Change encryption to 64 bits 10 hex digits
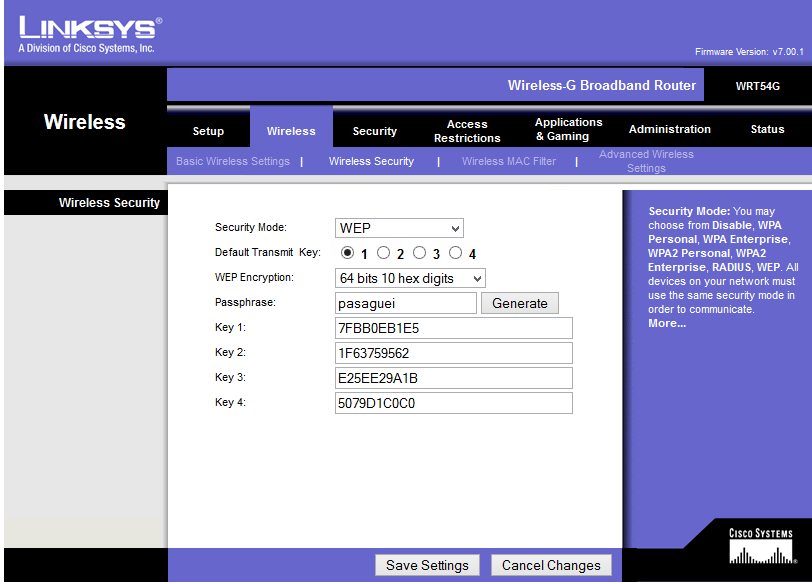812x584 pixels. pyautogui.click(x=410, y=277)
